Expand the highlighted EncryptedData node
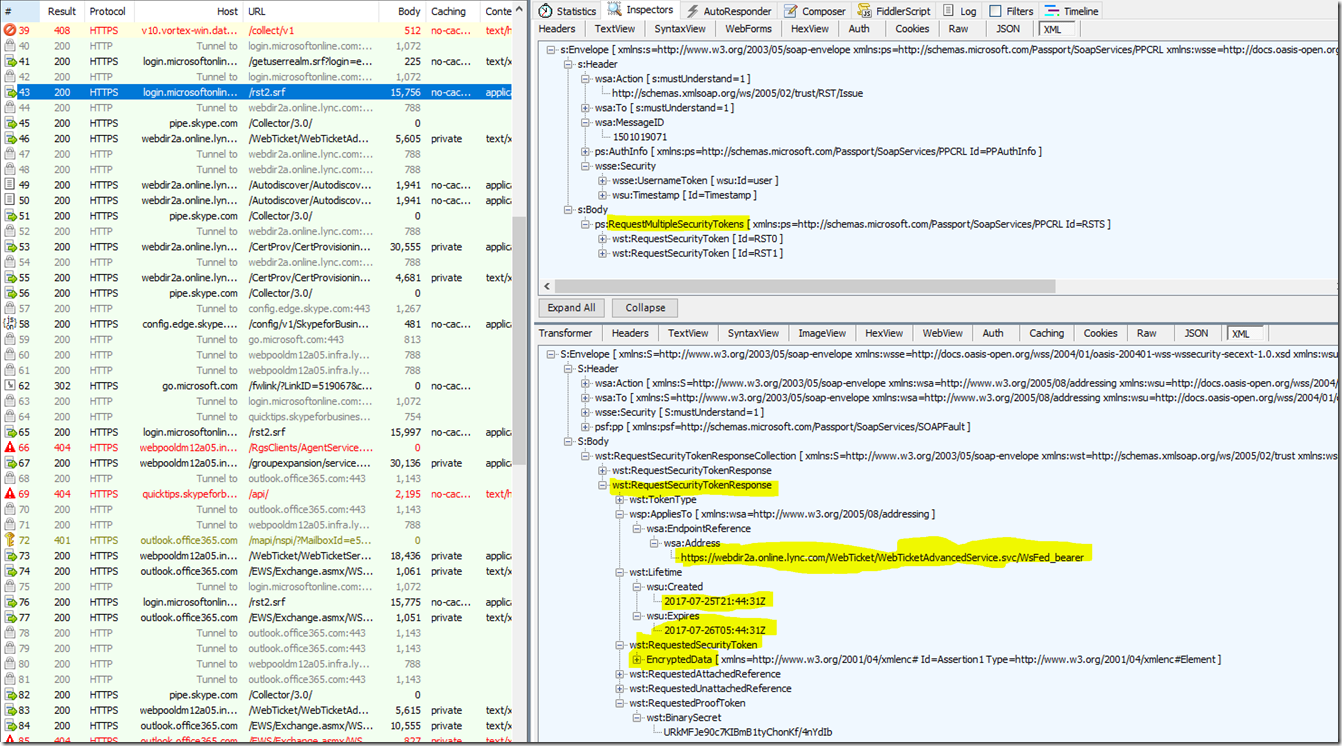This screenshot has height=746, width=1342. (x=636, y=660)
